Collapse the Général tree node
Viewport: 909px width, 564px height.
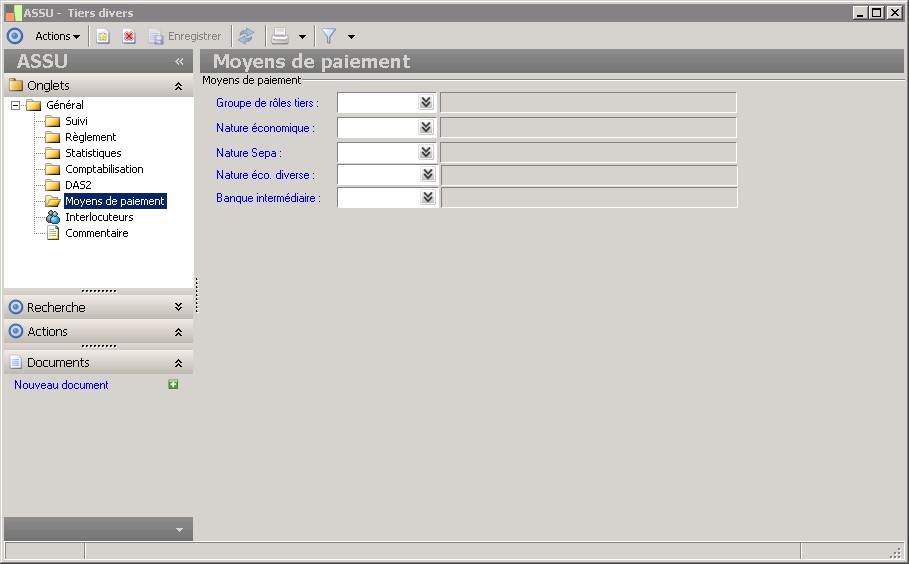point(16,105)
